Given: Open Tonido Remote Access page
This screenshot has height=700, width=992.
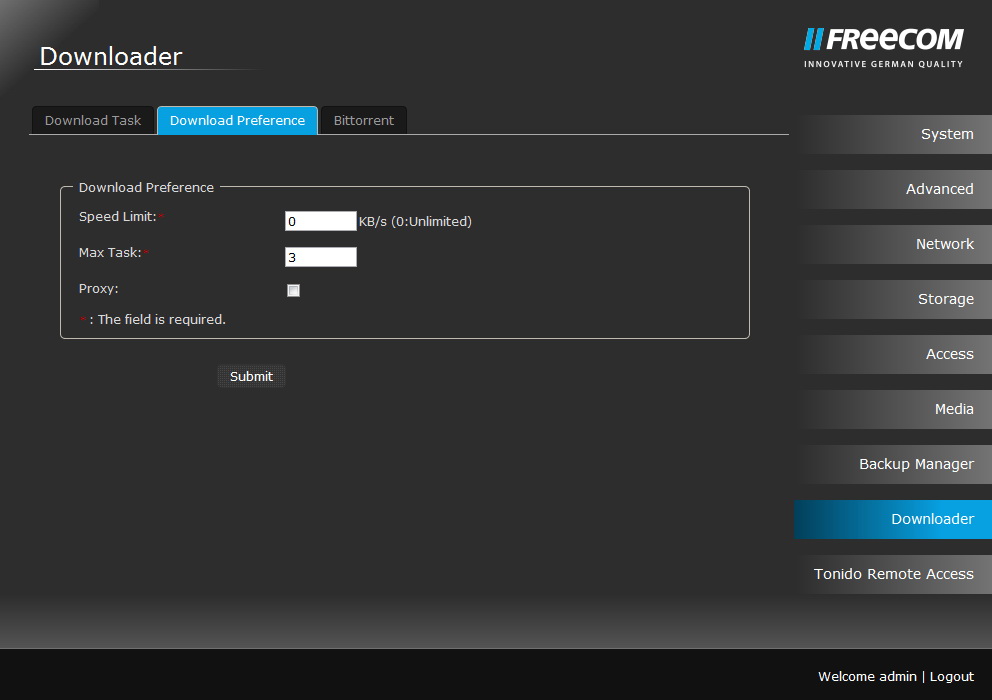Looking at the screenshot, I should (x=893, y=575).
